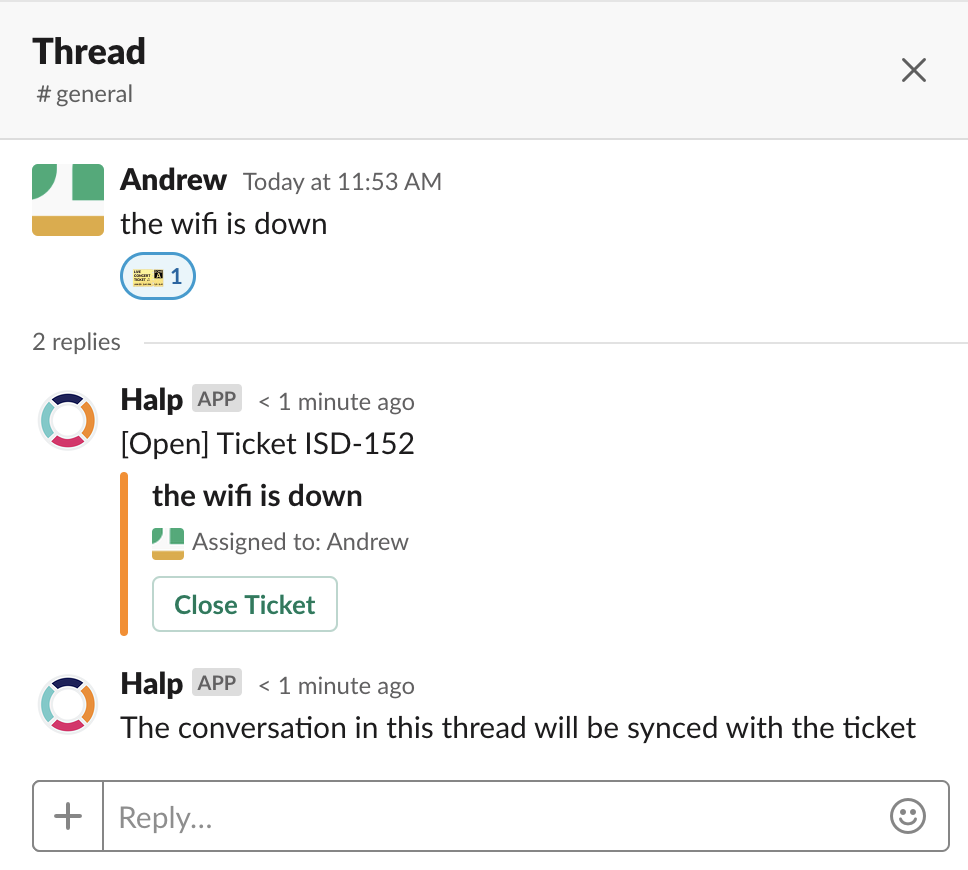Click the Andrew username
This screenshot has width=968, height=870.
pos(173,180)
